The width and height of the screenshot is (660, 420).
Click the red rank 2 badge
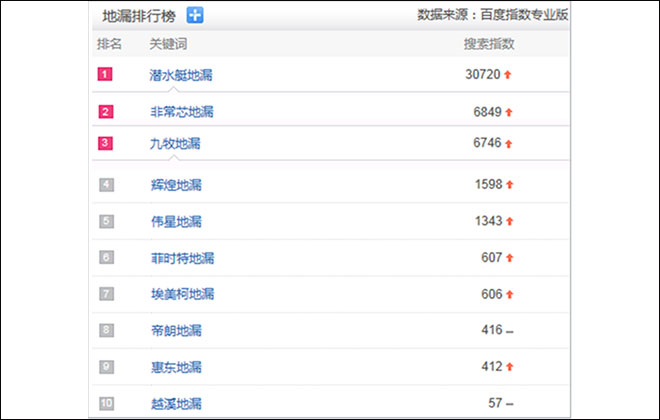tap(106, 112)
